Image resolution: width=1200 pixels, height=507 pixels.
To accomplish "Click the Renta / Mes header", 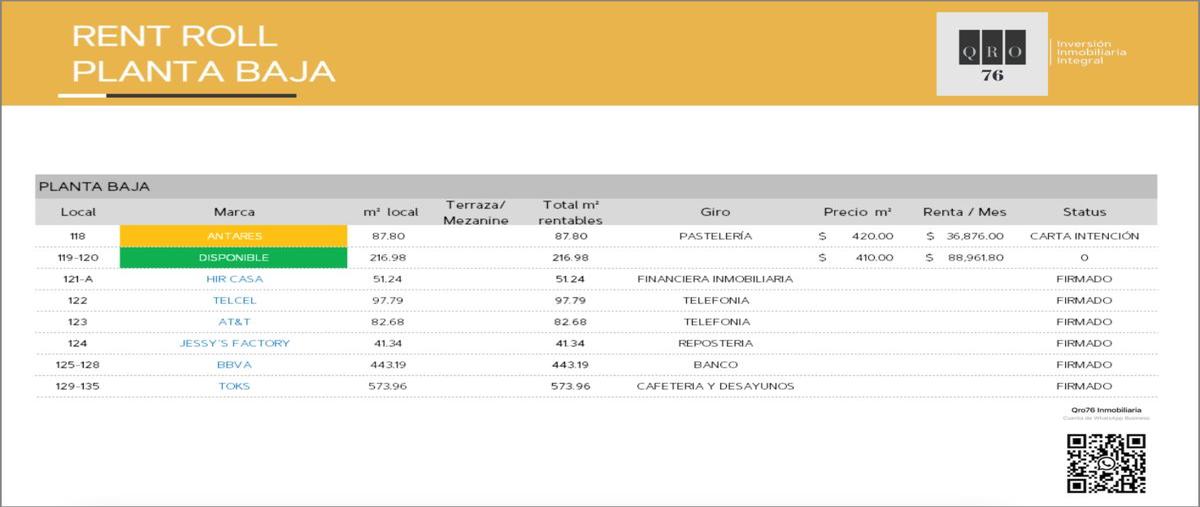I will [964, 212].
